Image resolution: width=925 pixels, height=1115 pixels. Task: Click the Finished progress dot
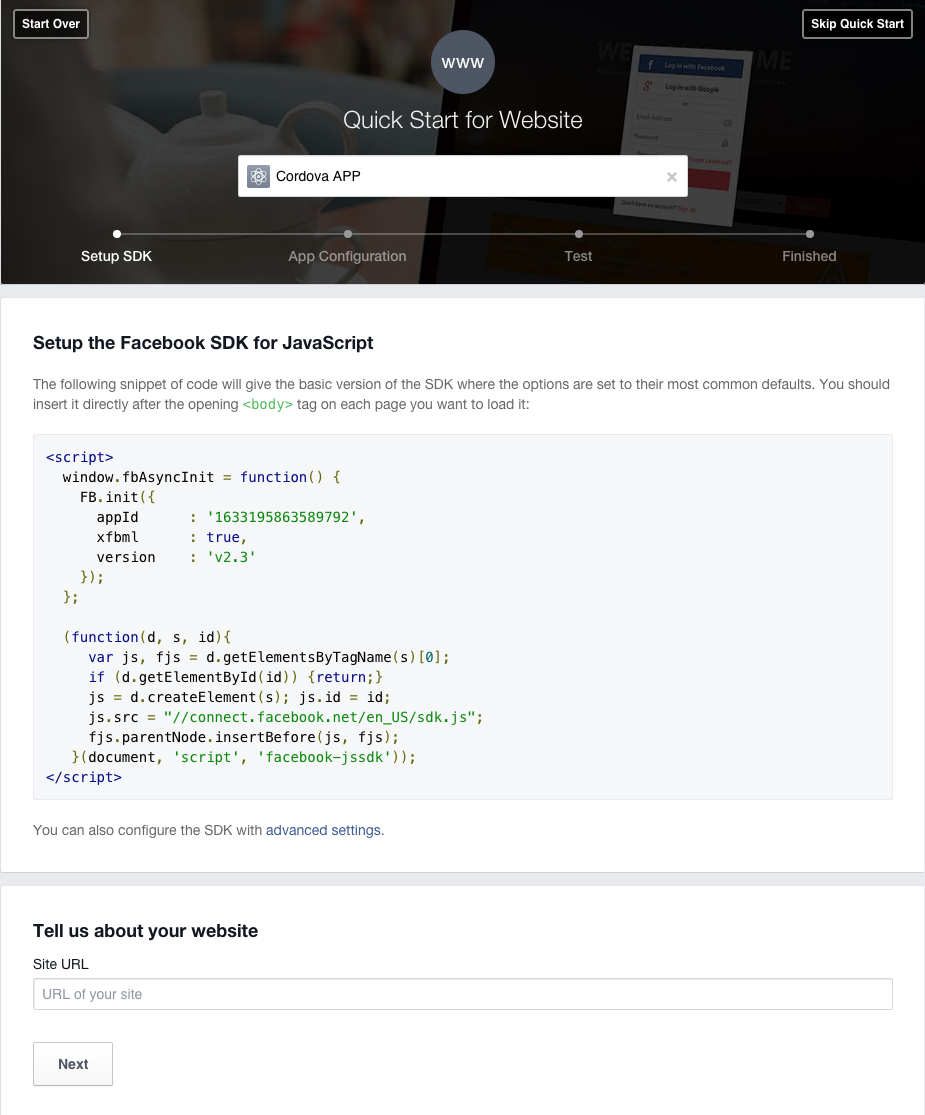pyautogui.click(x=810, y=234)
